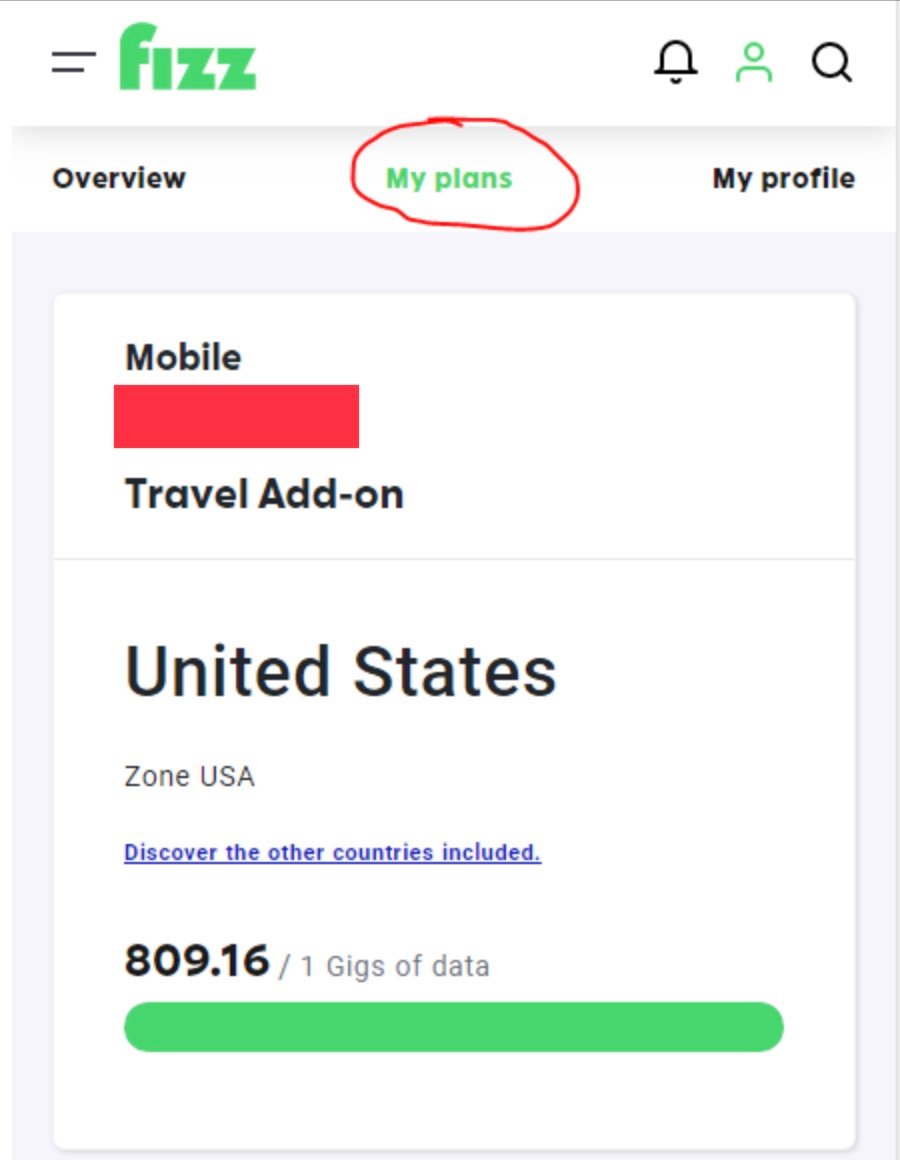Click the Mobile plan heading
This screenshot has height=1166, width=900.
click(183, 357)
